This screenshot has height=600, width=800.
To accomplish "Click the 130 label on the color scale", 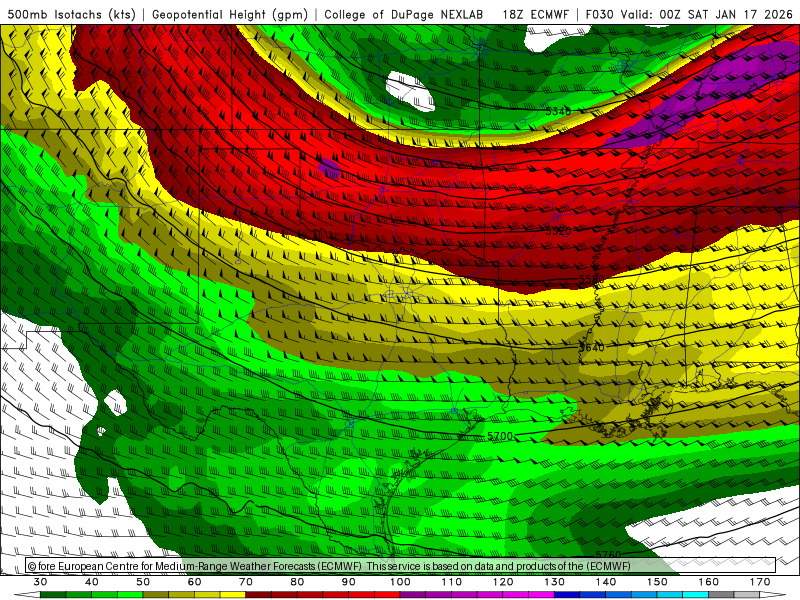I will pos(555,582).
